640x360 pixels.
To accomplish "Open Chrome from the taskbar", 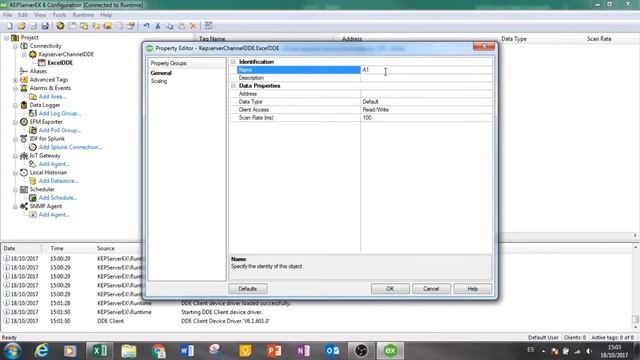I will point(158,351).
